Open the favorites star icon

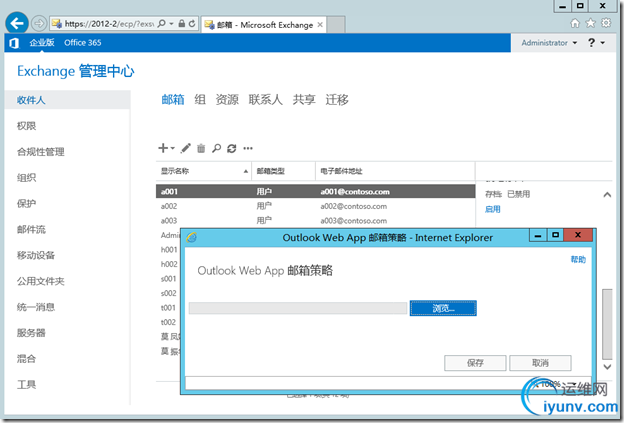[591, 23]
